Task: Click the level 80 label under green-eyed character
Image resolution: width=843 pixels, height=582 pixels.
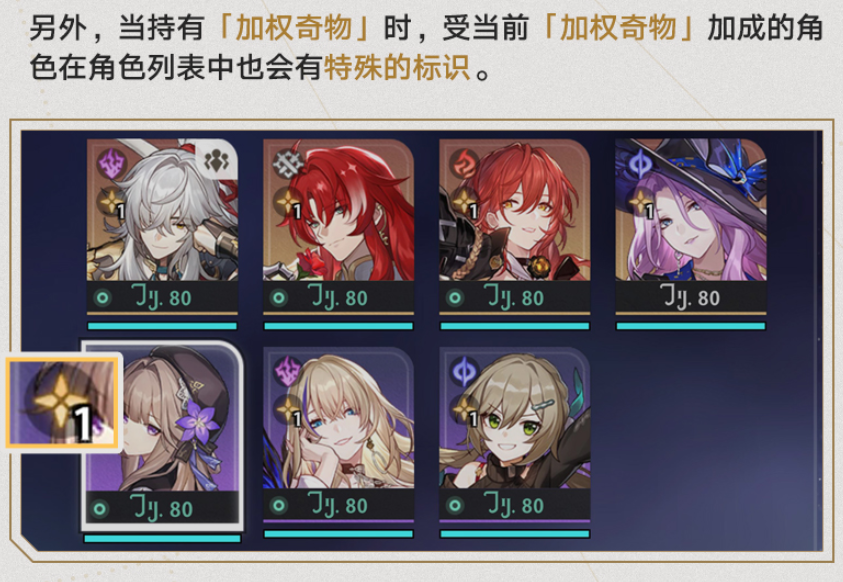Action: coord(515,505)
